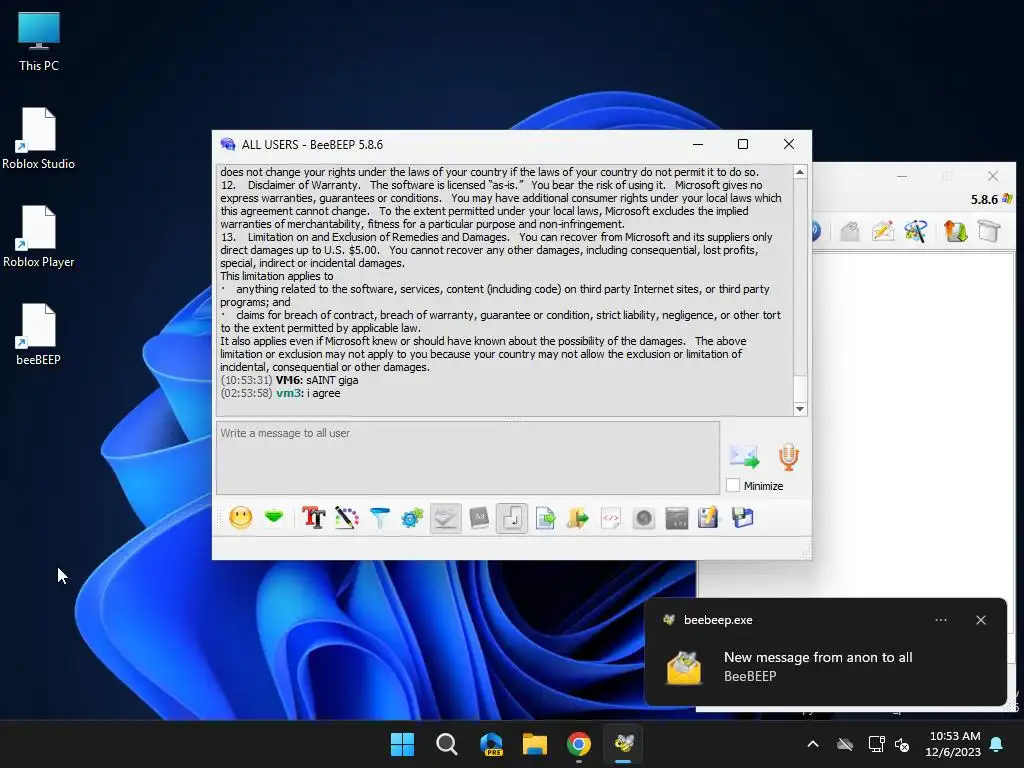
Task: Click the 5.8.6 version label in main window
Action: pos(984,200)
